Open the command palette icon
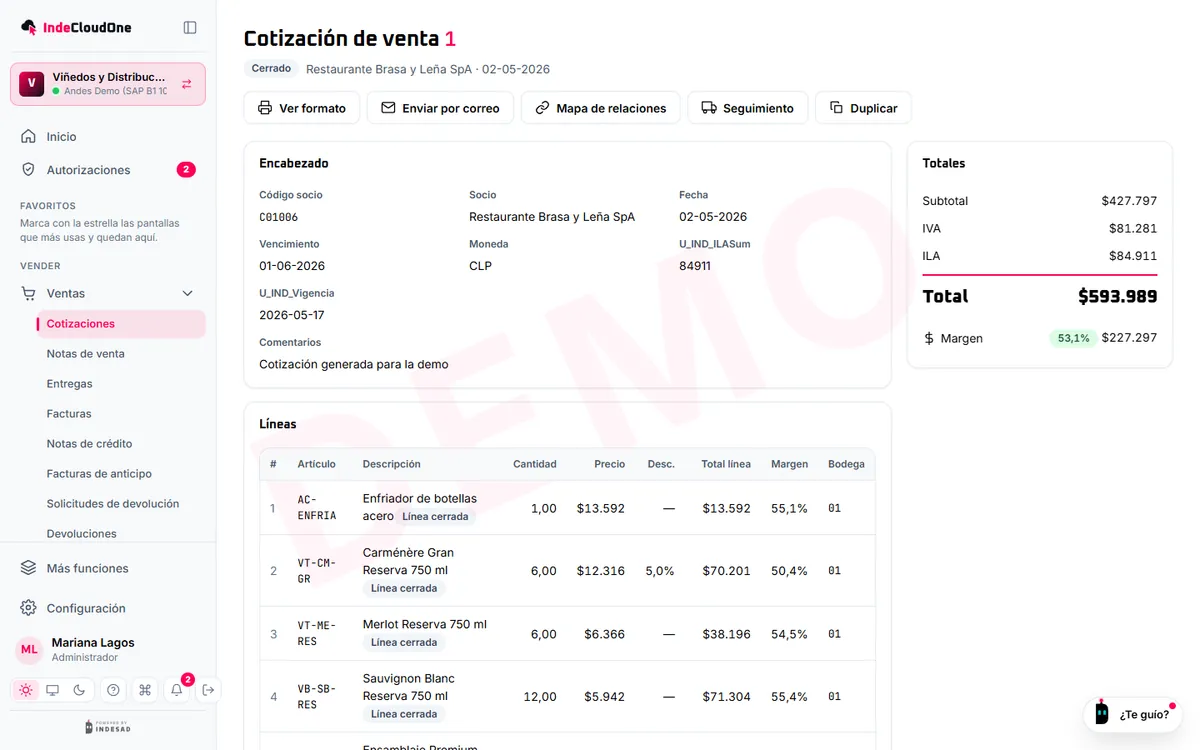The width and height of the screenshot is (1200, 750). coord(145,690)
